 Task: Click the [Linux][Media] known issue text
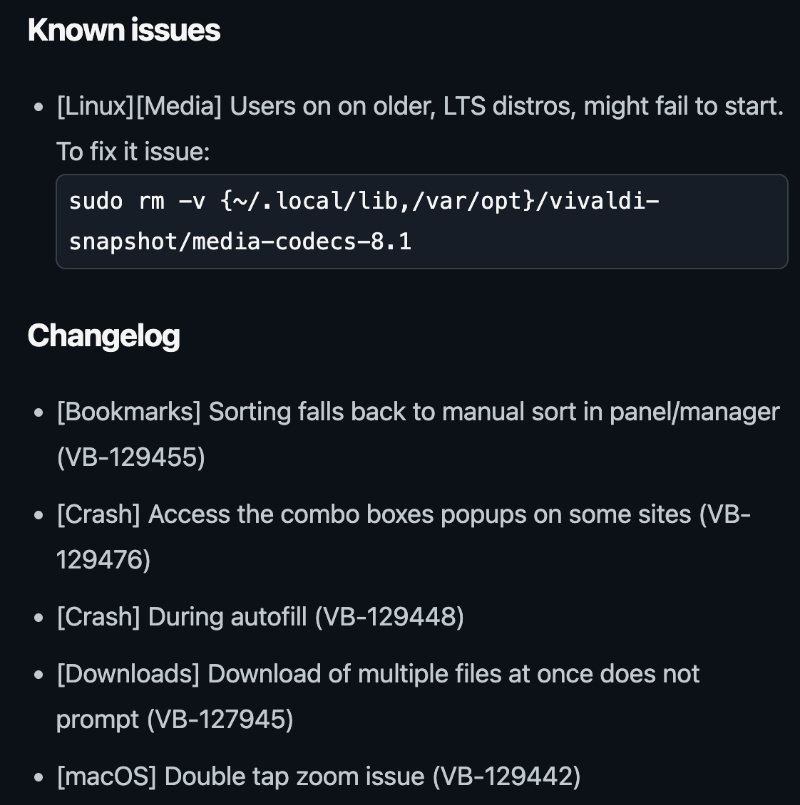420,106
